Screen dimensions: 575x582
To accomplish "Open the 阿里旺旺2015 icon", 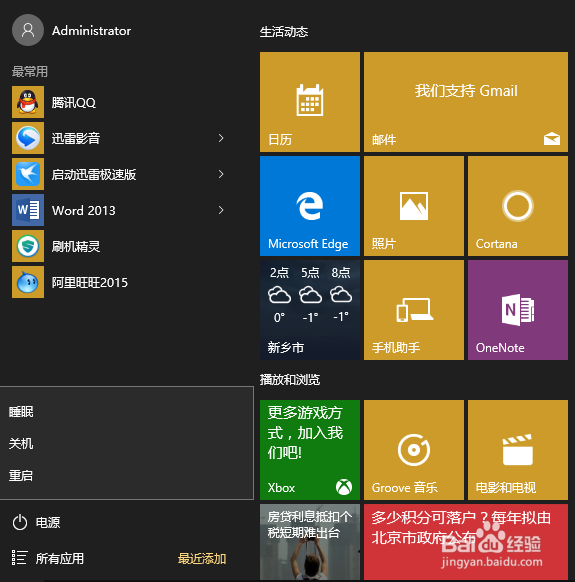I will pos(28,282).
